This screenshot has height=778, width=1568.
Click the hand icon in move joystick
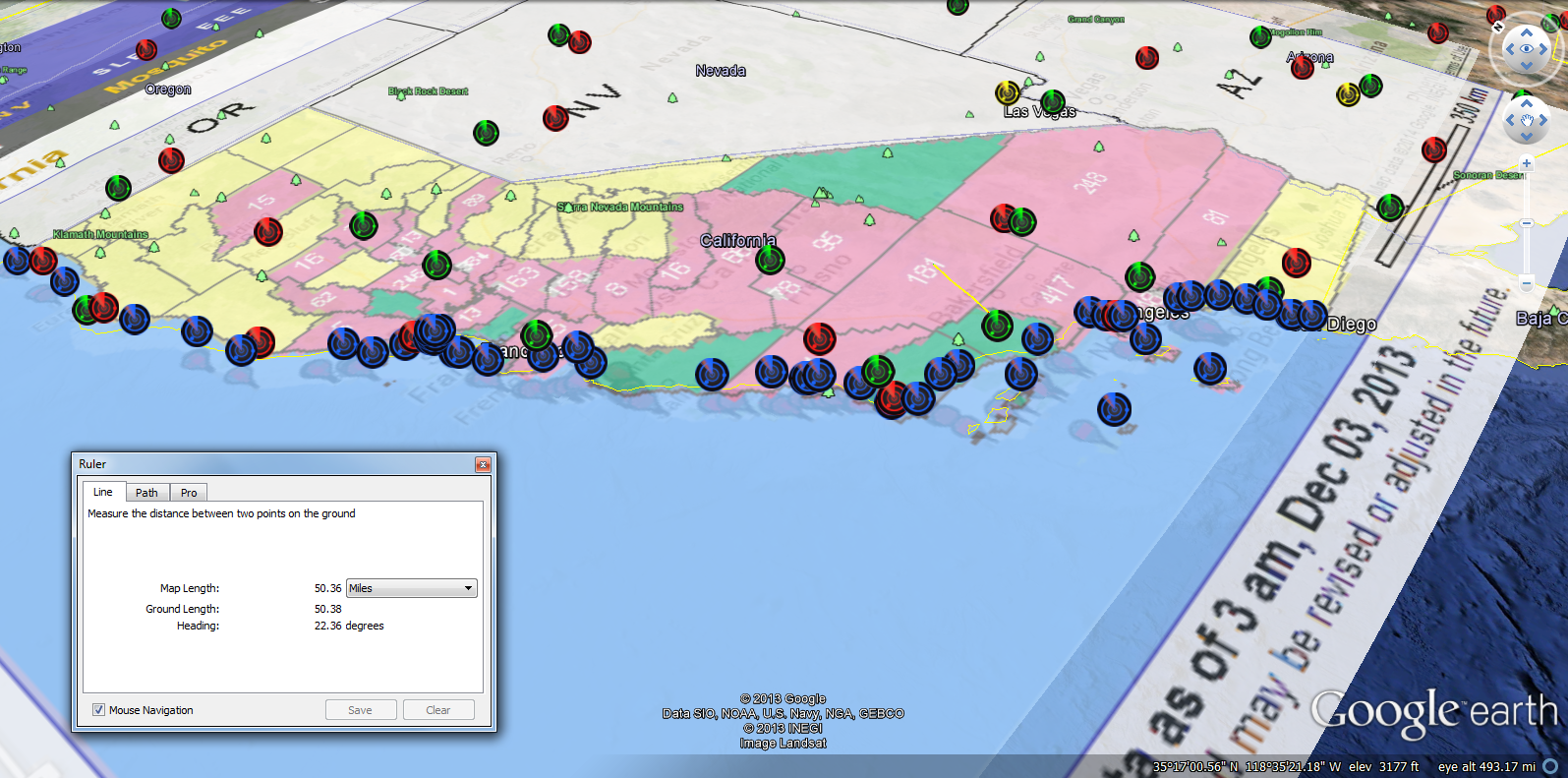pyautogui.click(x=1526, y=121)
